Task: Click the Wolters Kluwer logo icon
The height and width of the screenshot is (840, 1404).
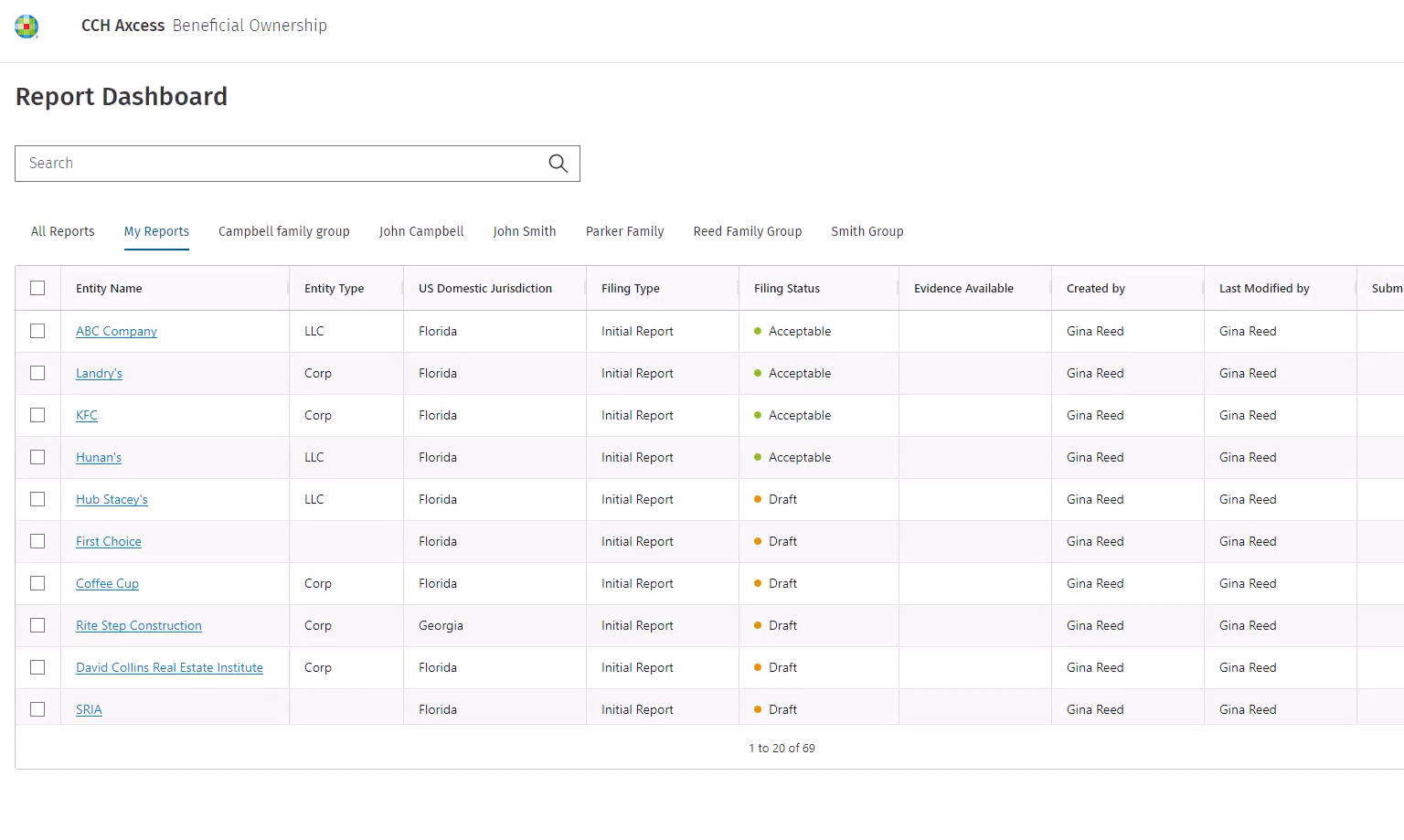Action: tap(27, 27)
